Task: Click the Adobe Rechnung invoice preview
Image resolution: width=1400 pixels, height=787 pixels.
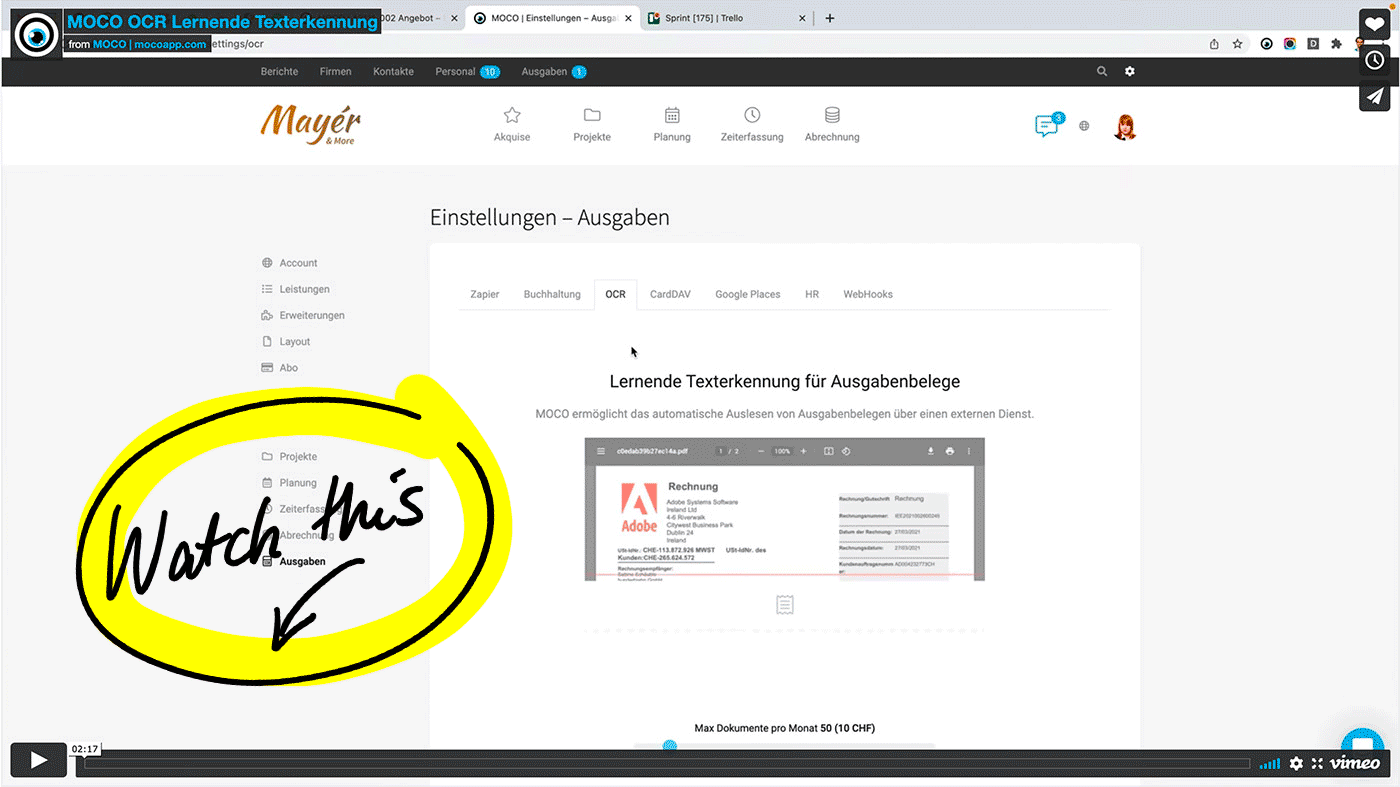Action: pyautogui.click(x=784, y=509)
